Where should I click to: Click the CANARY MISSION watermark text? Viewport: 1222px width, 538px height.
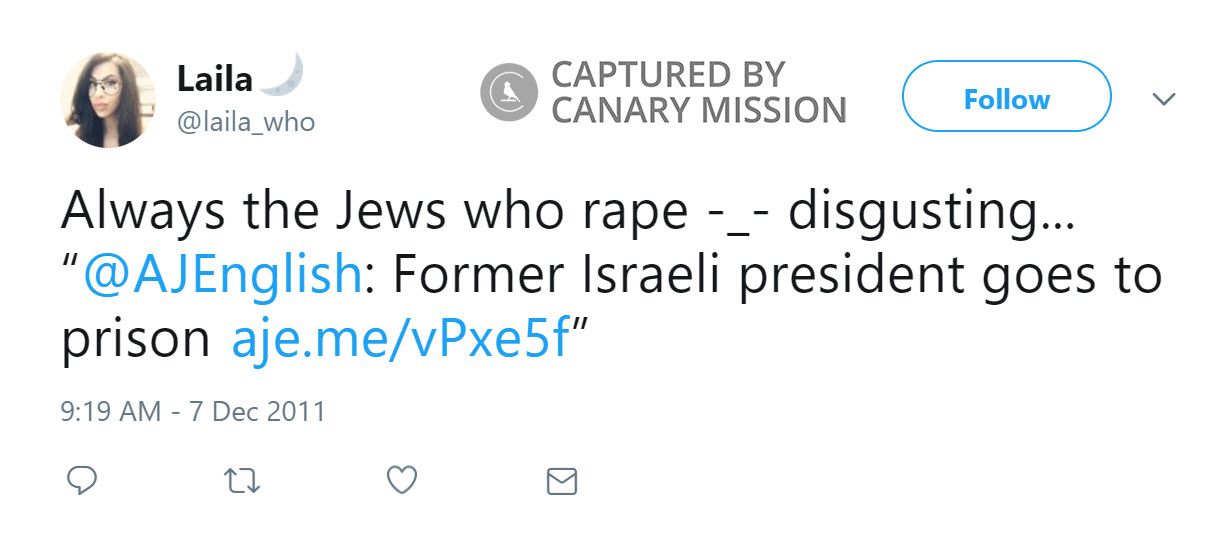(x=698, y=110)
